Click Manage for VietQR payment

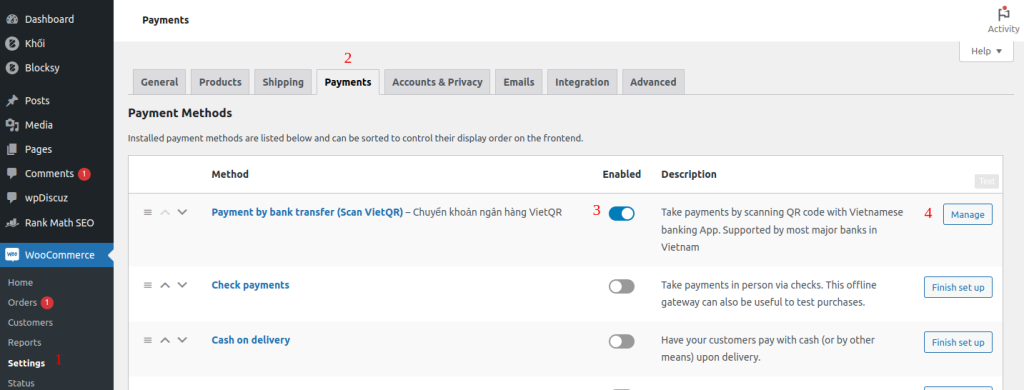[967, 214]
